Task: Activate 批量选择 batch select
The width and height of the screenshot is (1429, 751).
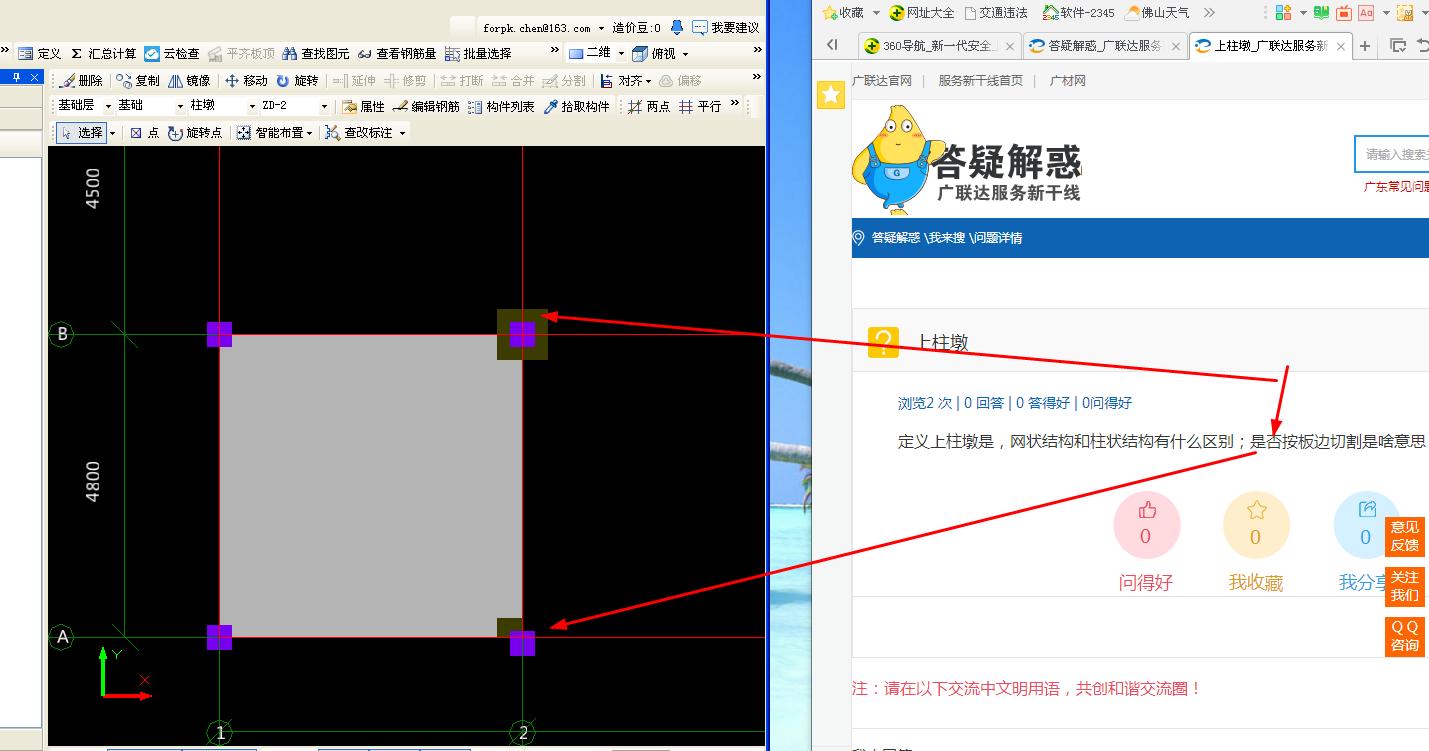Action: pyautogui.click(x=478, y=53)
